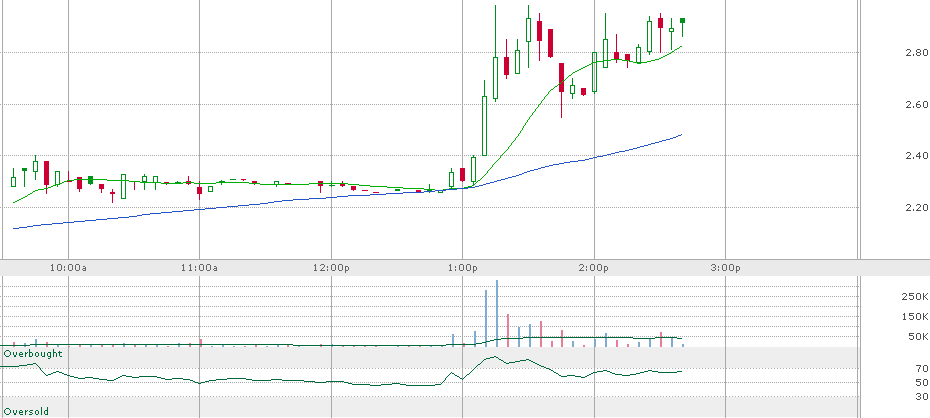The height and width of the screenshot is (418, 930).
Task: Click the 2.80 price axis label
Action: coord(916,52)
